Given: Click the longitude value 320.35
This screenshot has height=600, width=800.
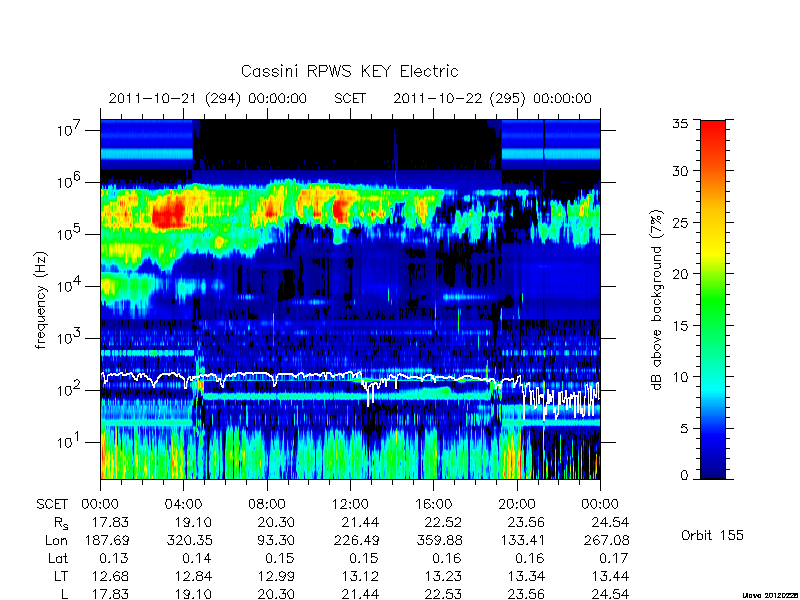Looking at the screenshot, I should click(x=192, y=540).
